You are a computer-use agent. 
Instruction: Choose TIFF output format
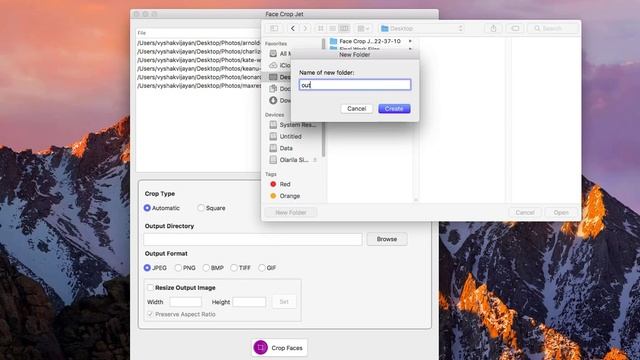(x=234, y=268)
